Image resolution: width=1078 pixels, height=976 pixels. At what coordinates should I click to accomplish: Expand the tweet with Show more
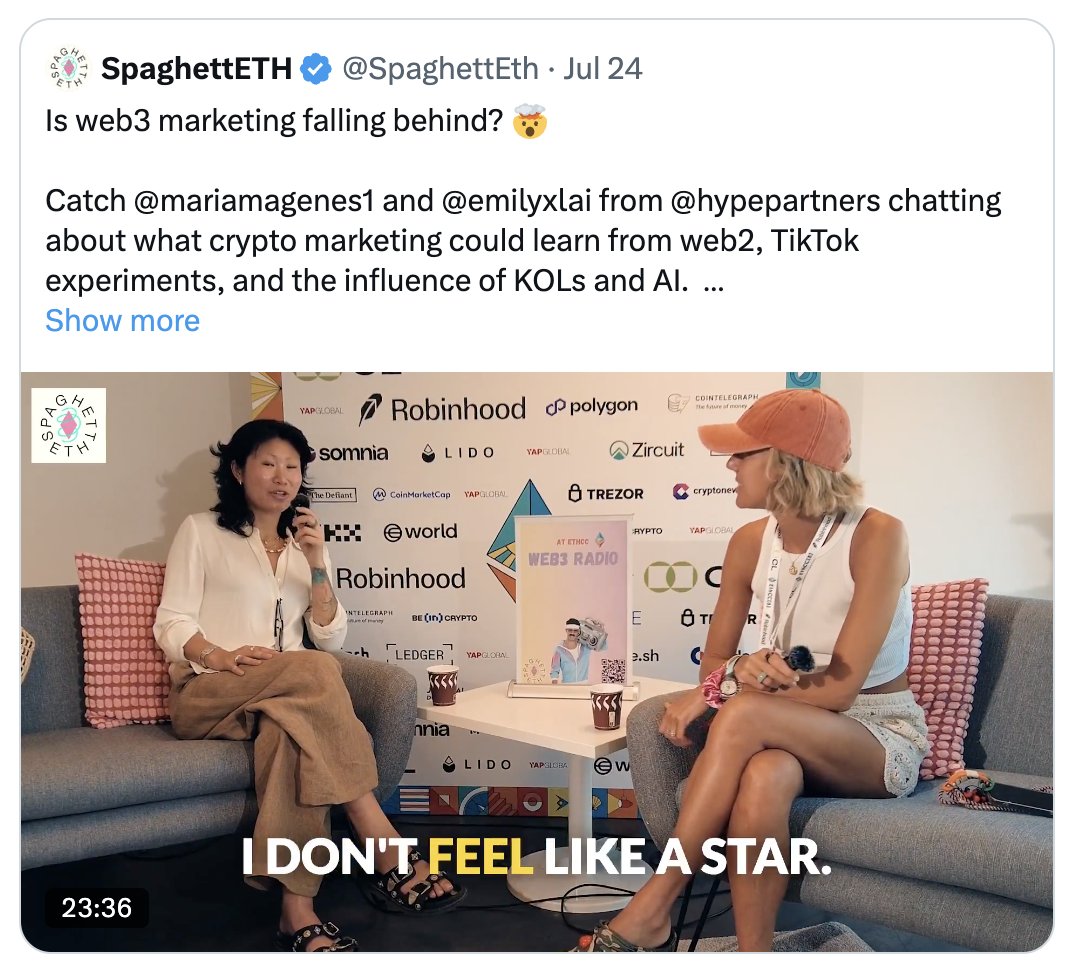click(122, 320)
